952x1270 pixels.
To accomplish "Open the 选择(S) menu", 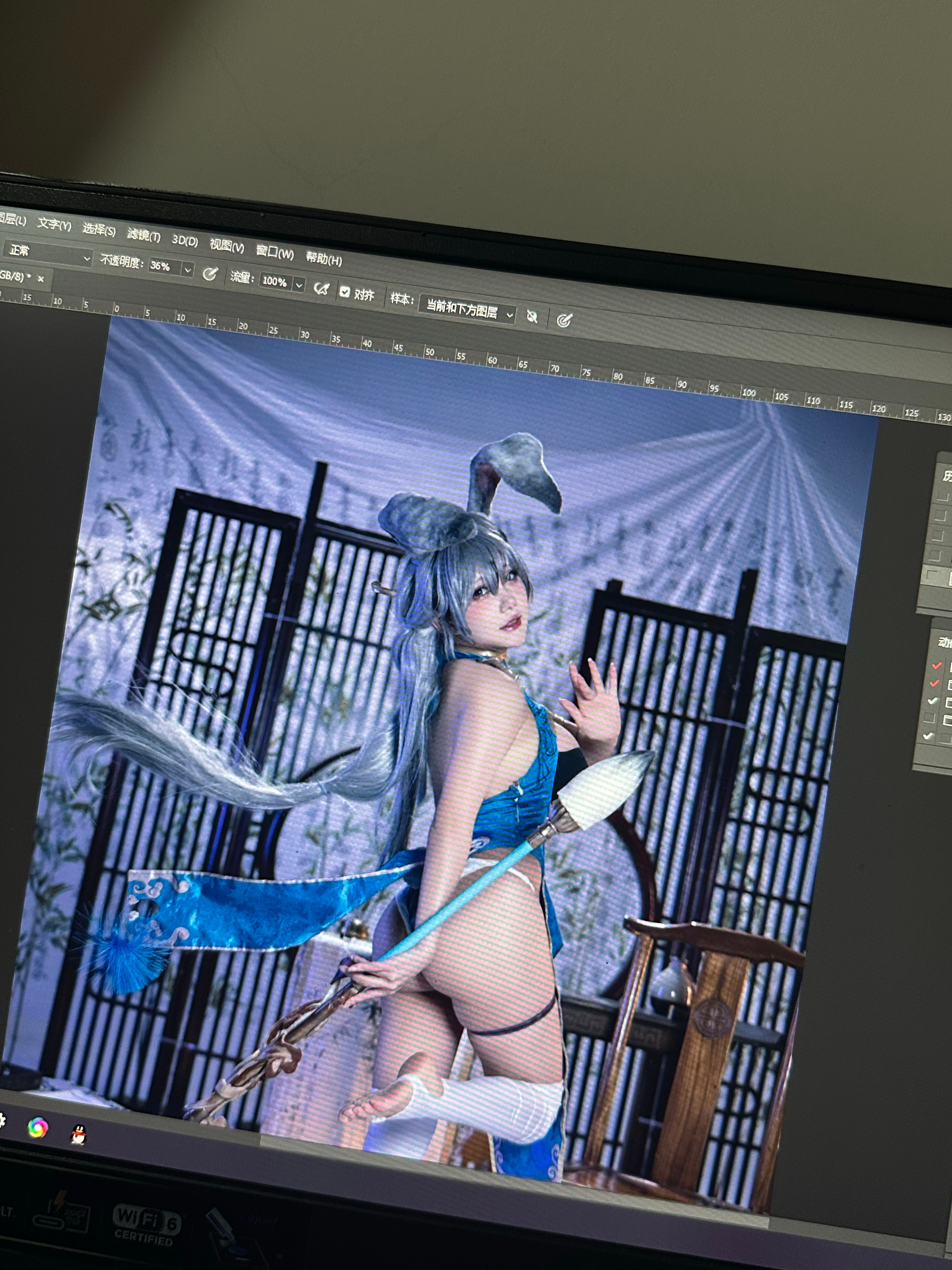I will pos(99,230).
